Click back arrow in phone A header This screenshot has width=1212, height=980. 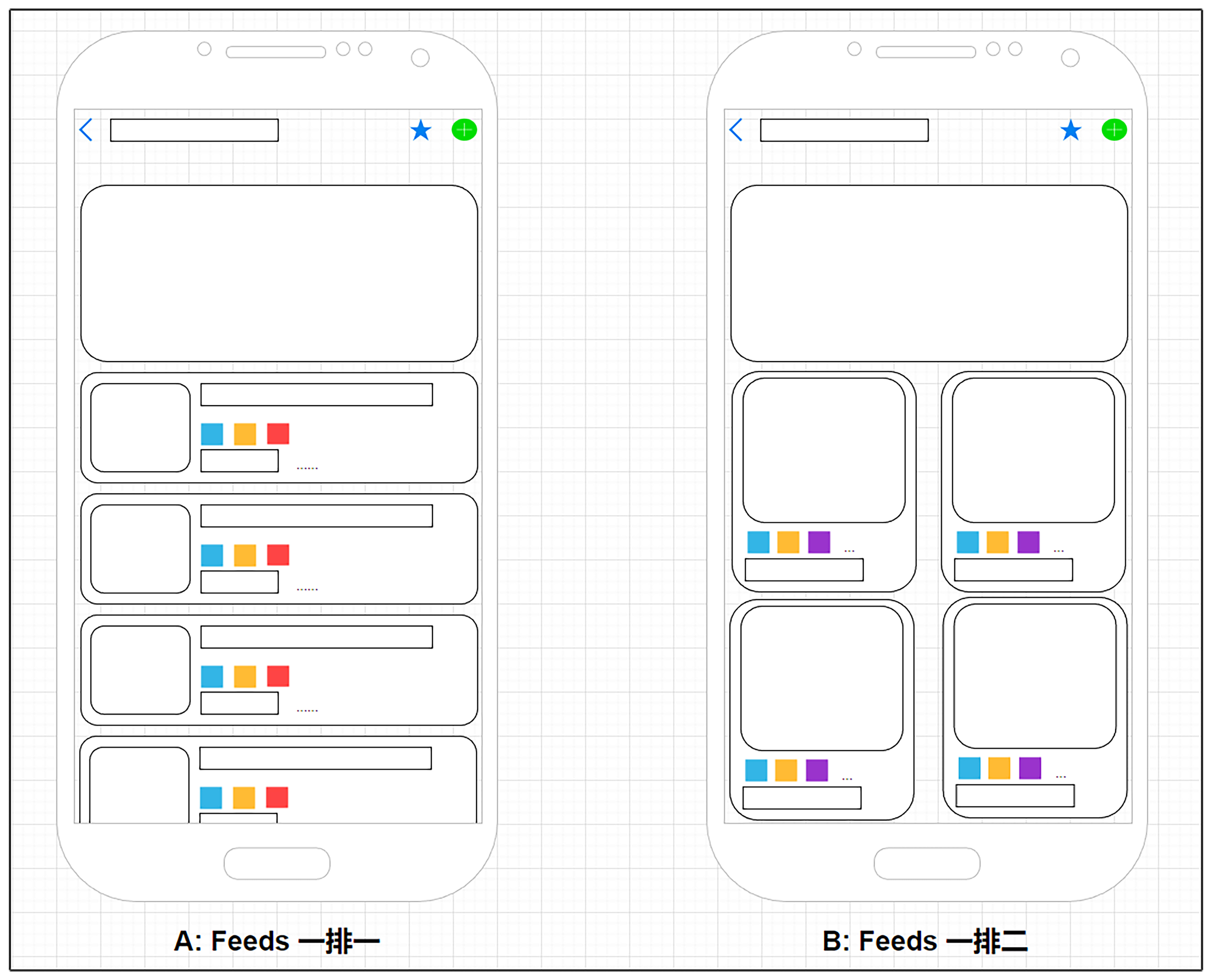click(86, 130)
